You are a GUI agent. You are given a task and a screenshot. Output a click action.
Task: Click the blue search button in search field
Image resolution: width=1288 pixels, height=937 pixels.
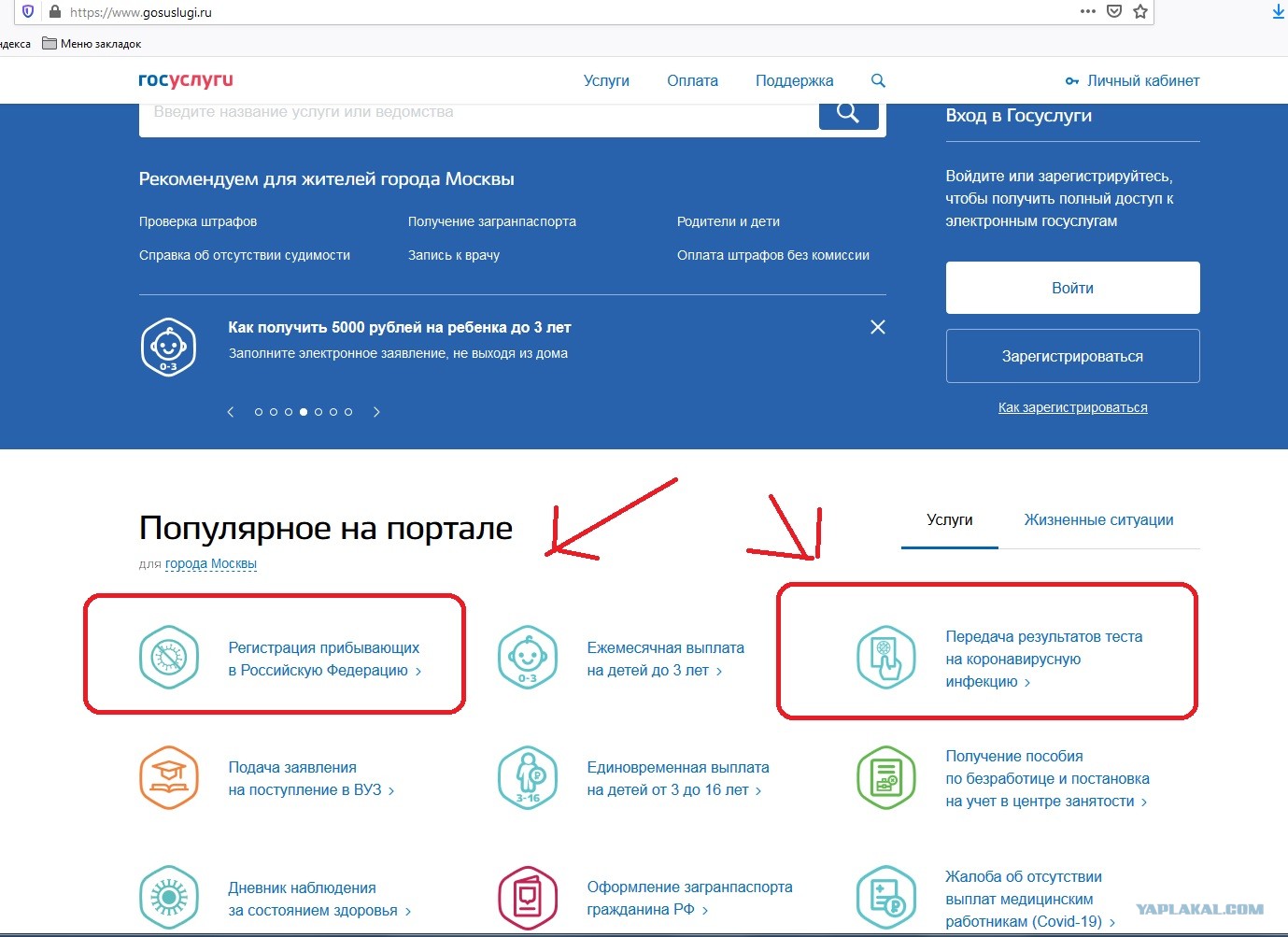[x=848, y=114]
